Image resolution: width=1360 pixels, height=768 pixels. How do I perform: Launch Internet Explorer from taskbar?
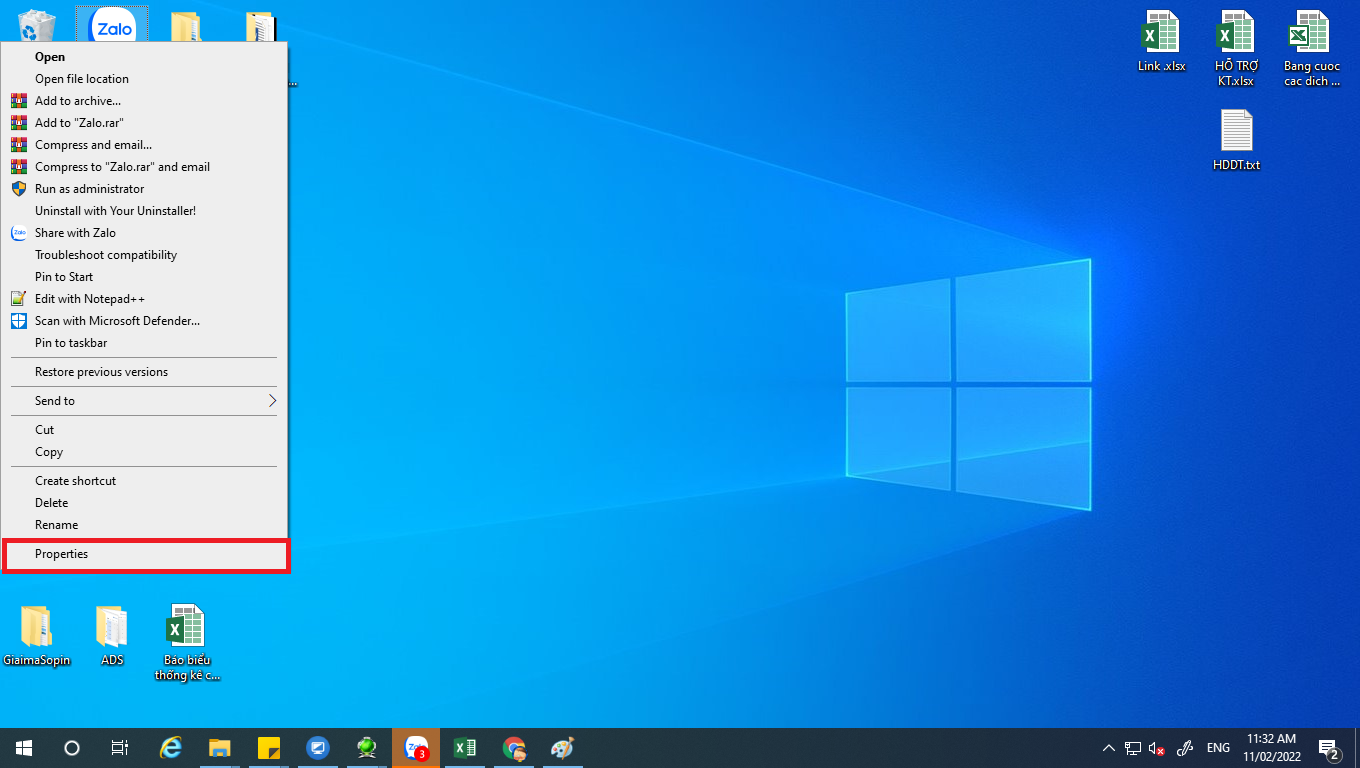(172, 748)
